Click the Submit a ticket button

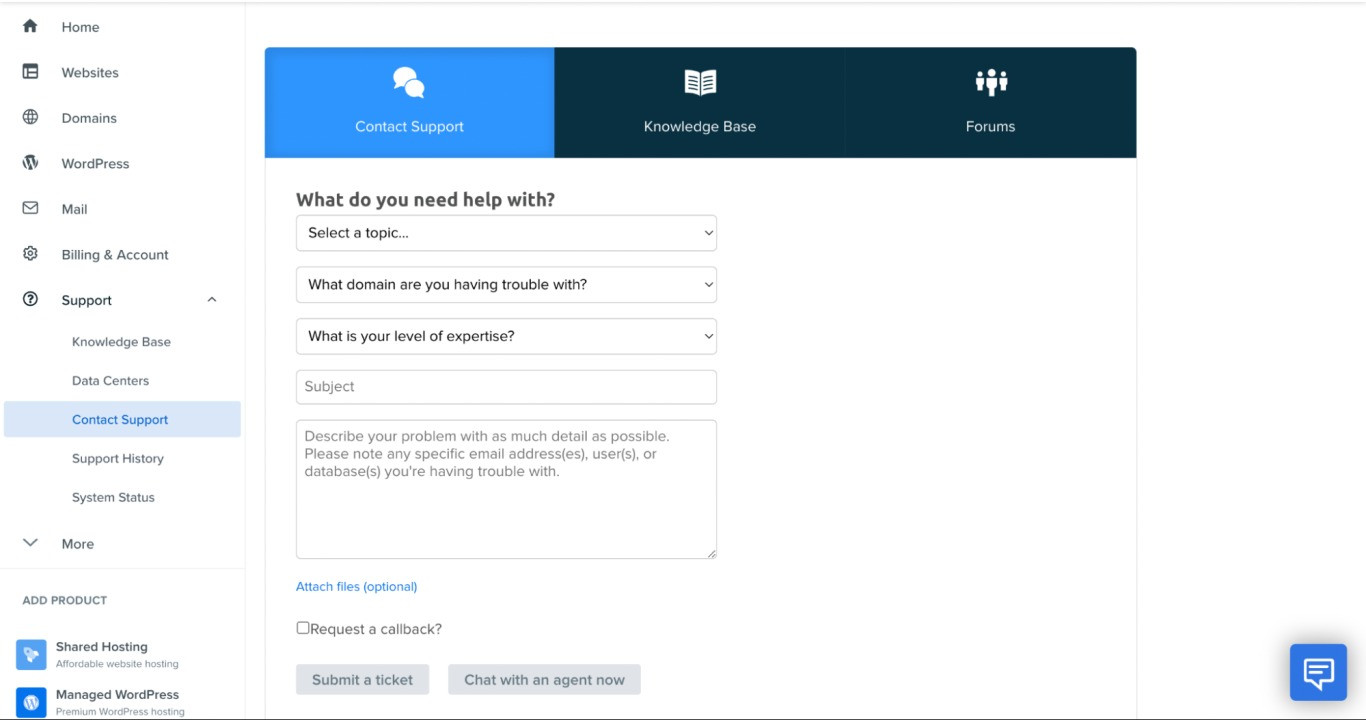click(362, 680)
